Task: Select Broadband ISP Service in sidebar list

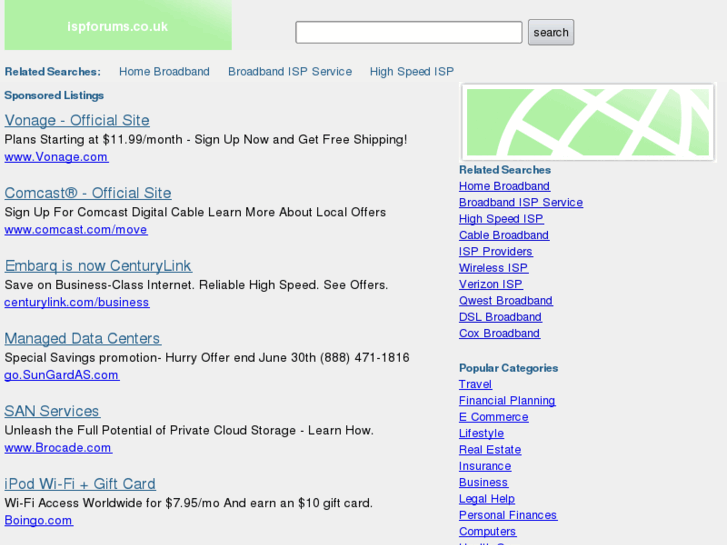Action: point(521,202)
